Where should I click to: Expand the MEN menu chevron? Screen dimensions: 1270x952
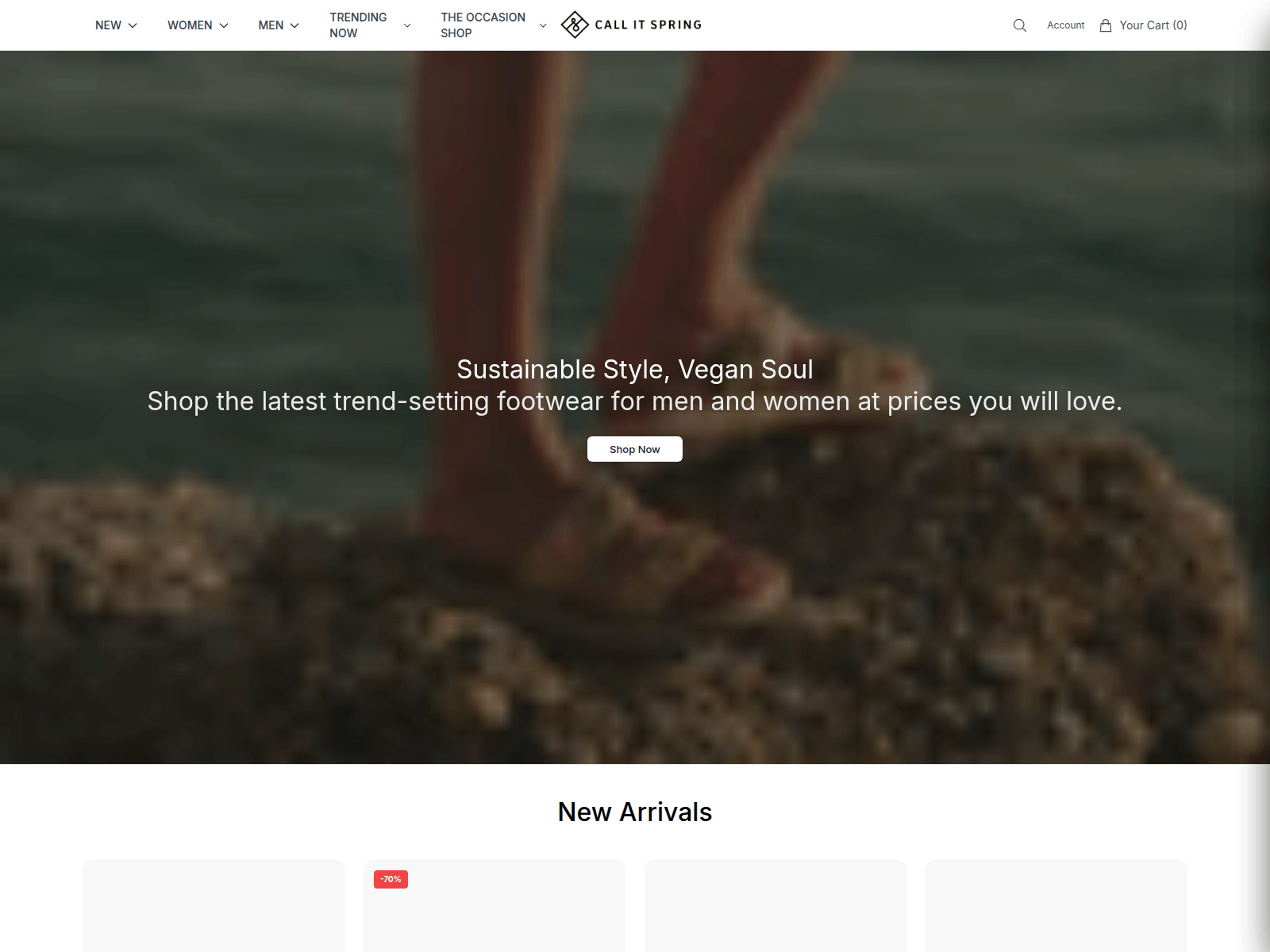[294, 25]
